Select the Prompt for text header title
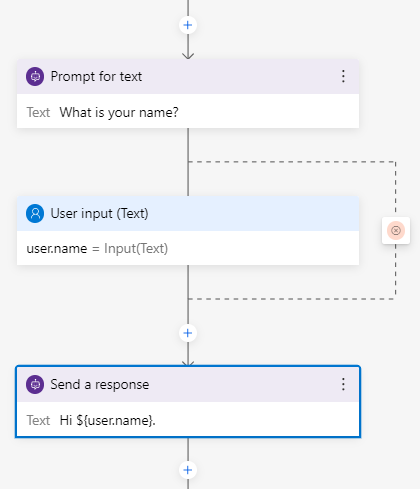This screenshot has width=420, height=489. 96,77
